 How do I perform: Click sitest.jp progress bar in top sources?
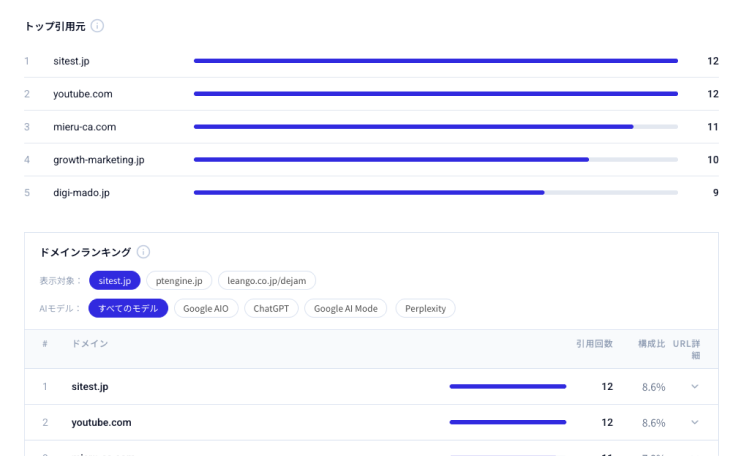coord(436,61)
